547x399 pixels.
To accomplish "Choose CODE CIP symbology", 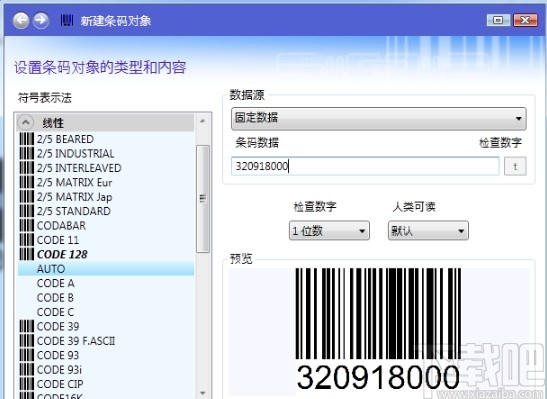I will coord(60,384).
